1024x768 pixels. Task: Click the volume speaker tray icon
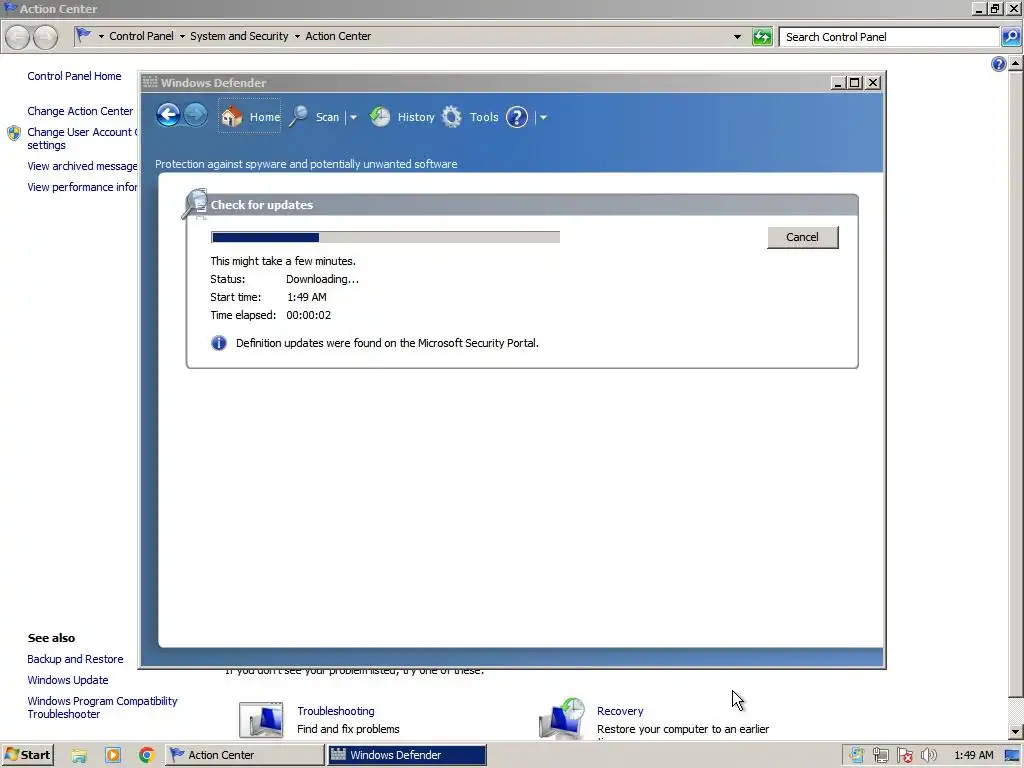[929, 756]
